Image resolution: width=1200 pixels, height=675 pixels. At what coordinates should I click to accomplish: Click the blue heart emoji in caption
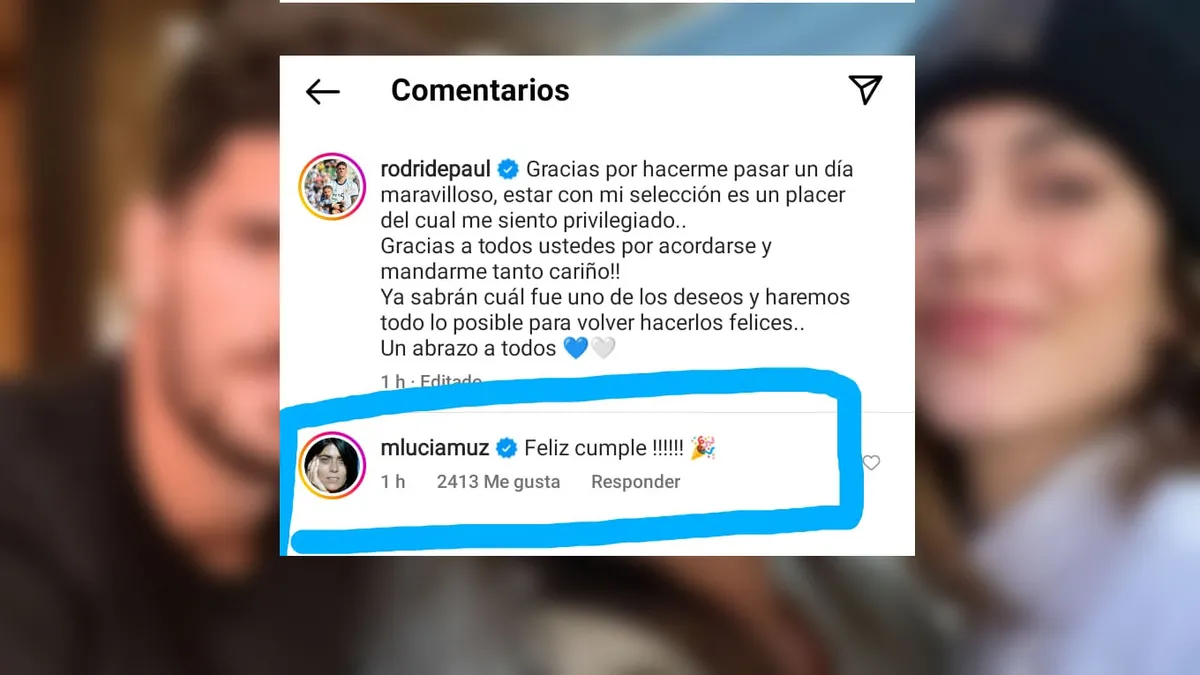point(575,349)
